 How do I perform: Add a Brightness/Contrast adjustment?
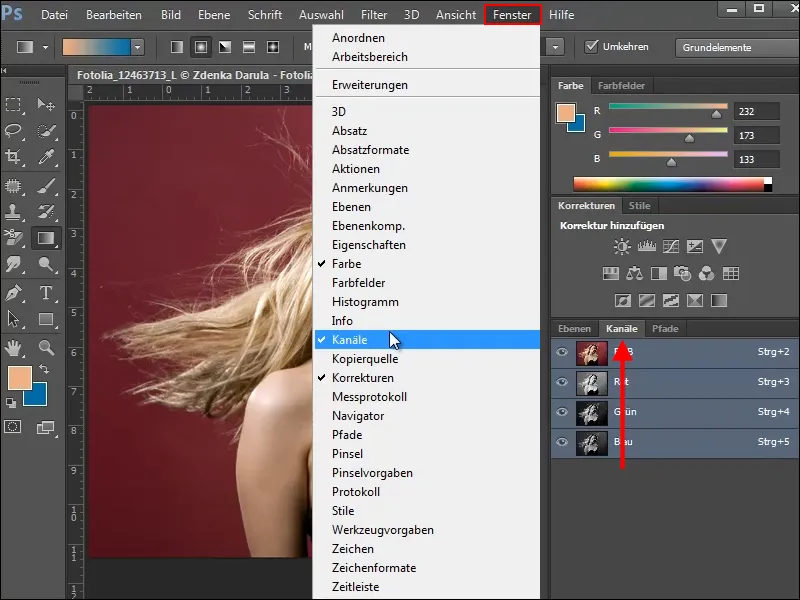(622, 247)
